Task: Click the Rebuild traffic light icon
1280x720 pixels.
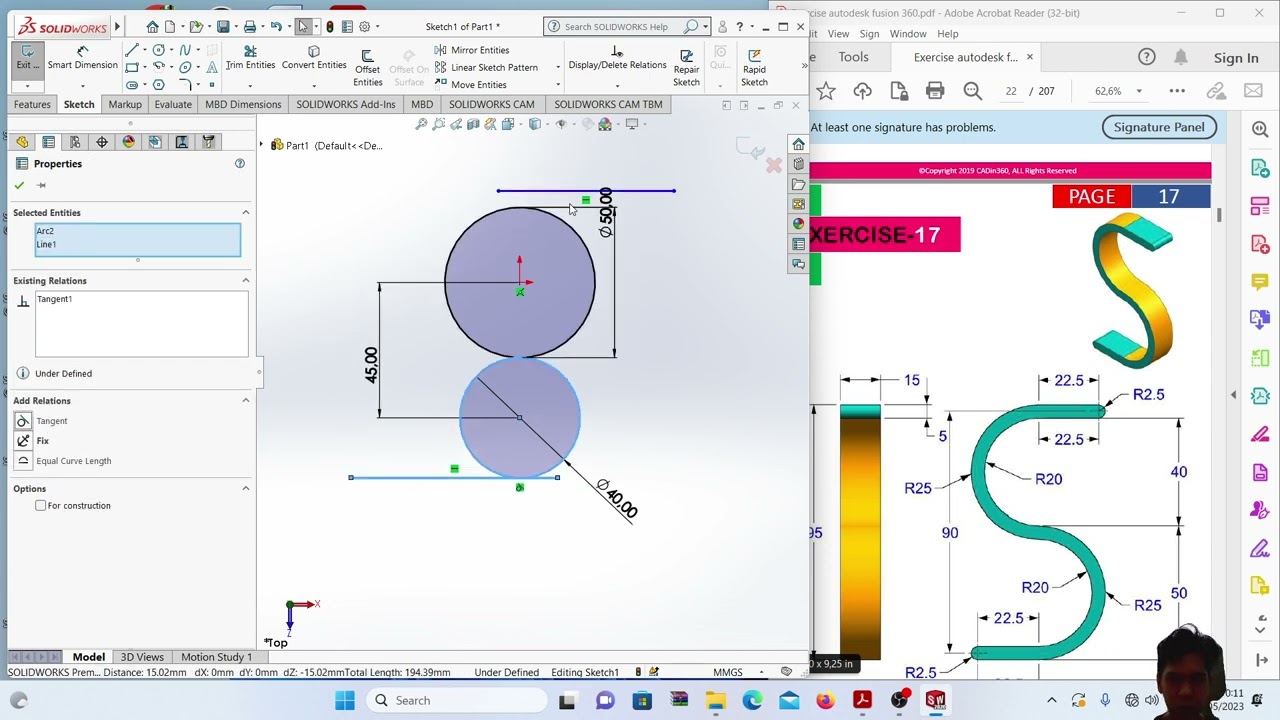Action: (x=328, y=26)
